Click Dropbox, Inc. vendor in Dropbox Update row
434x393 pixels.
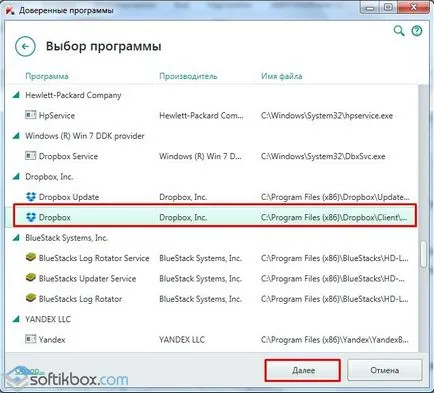tap(183, 197)
